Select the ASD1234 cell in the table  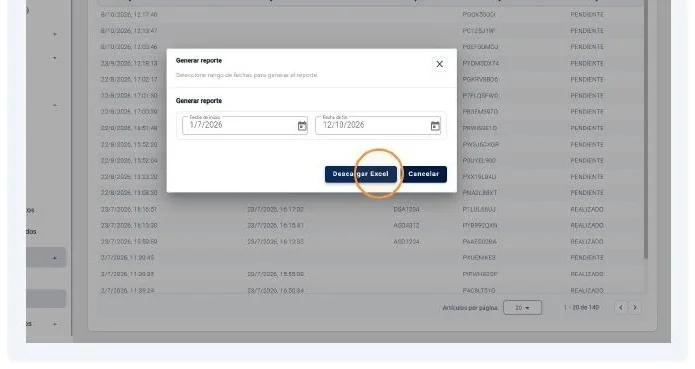tap(406, 241)
